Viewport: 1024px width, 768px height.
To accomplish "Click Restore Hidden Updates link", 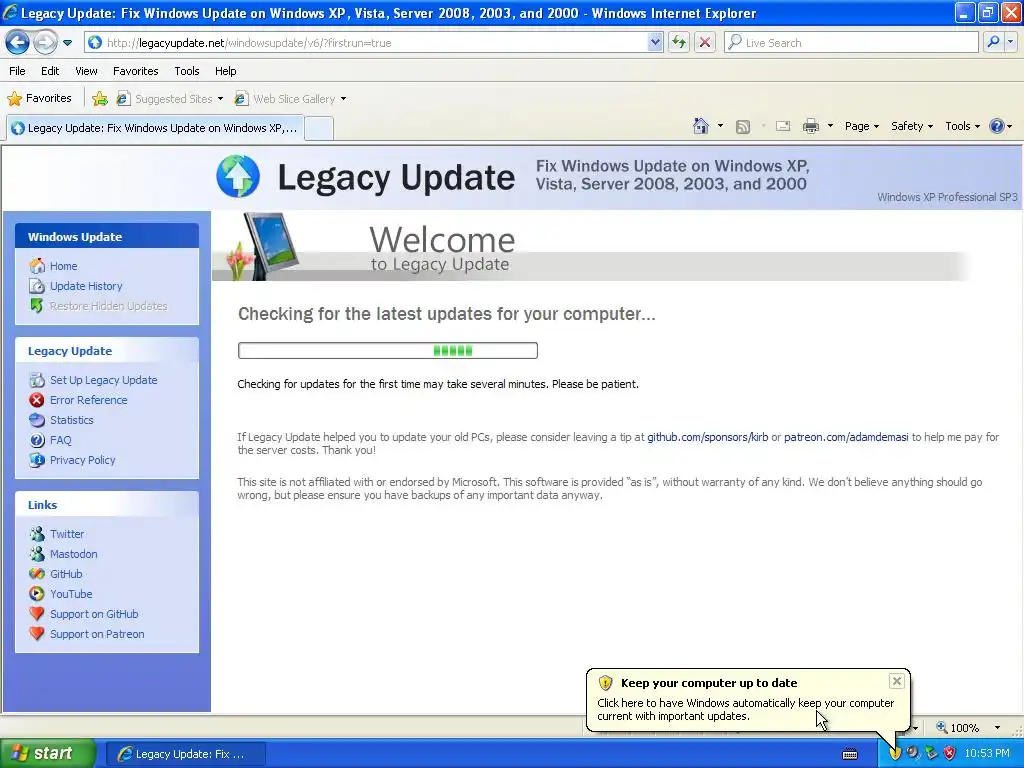I will pos(108,306).
